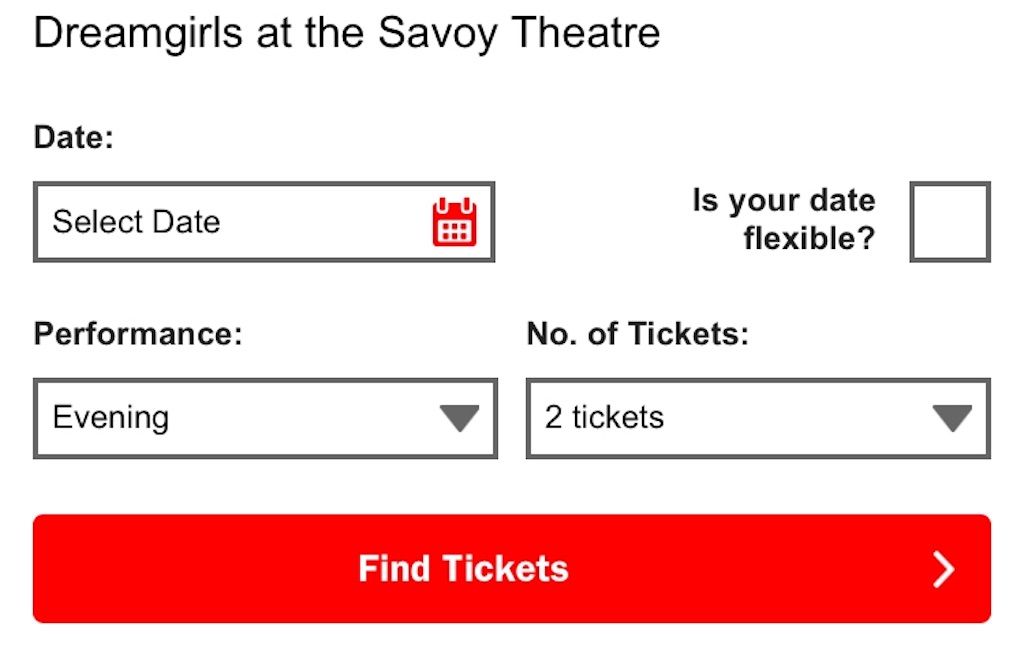Open the red calendar date picker icon

click(455, 222)
